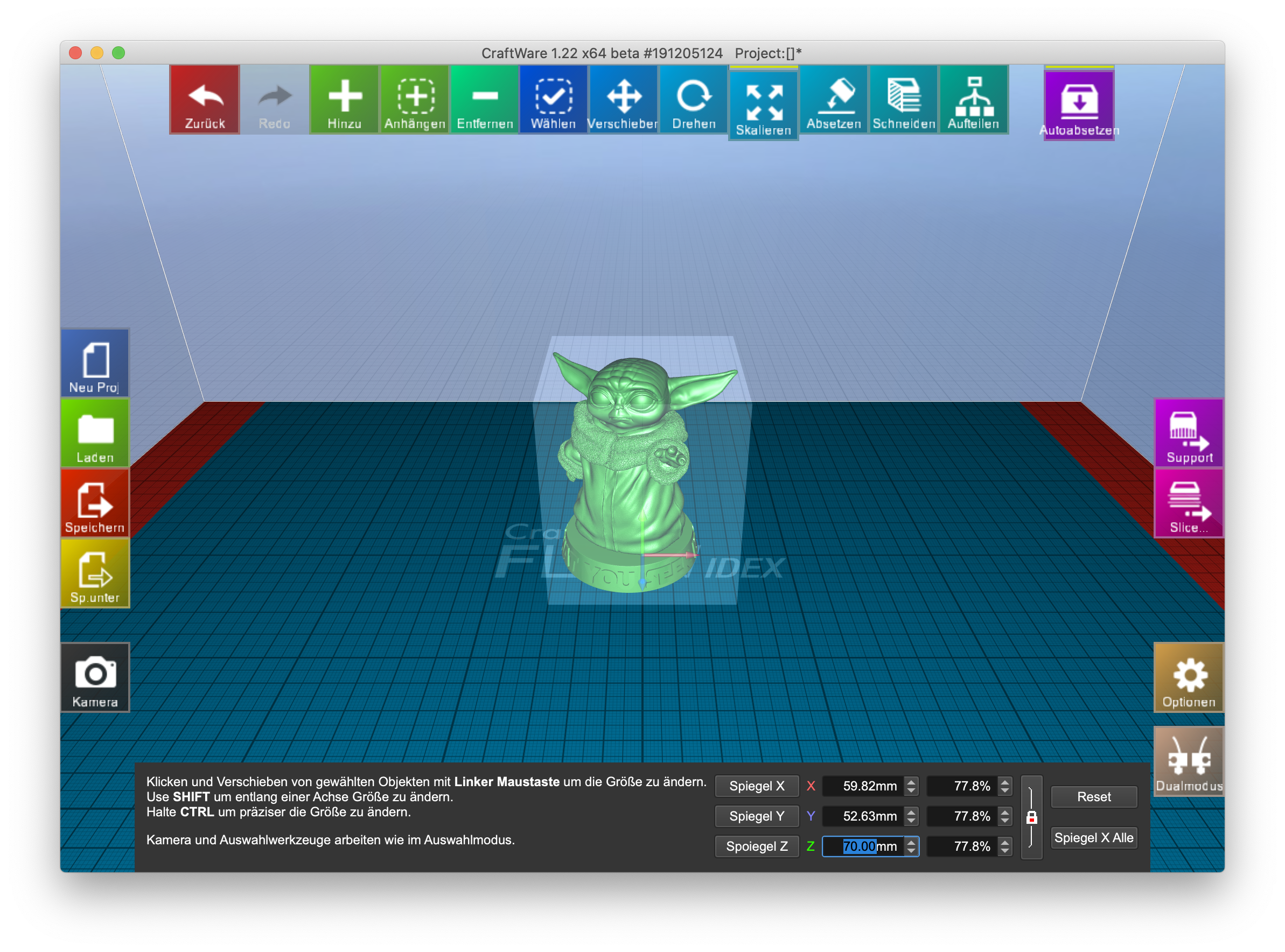The image size is (1285, 952).
Task: Click the Reset button
Action: 1094,797
